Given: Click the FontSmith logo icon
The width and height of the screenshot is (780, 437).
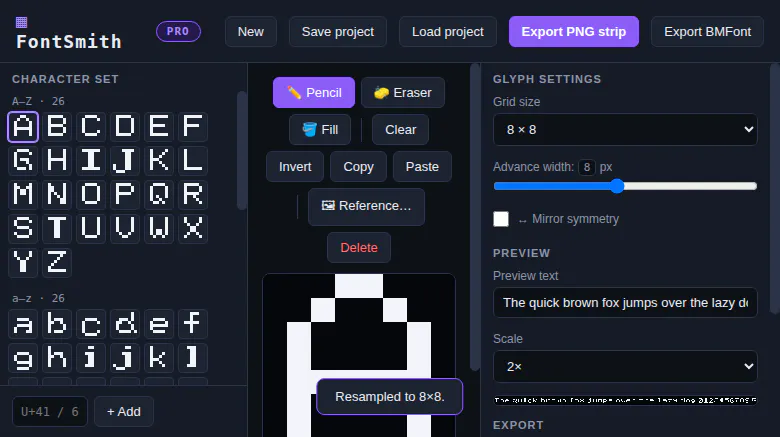Looking at the screenshot, I should 21,22.
